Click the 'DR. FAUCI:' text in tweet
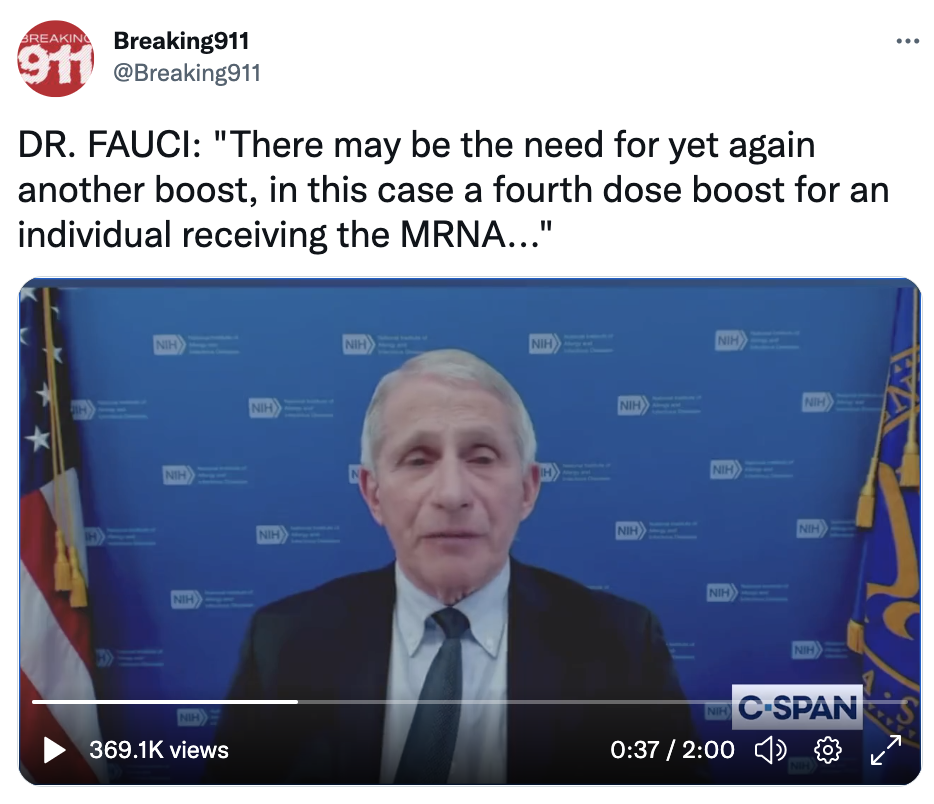This screenshot has width=934, height=804. [110, 145]
